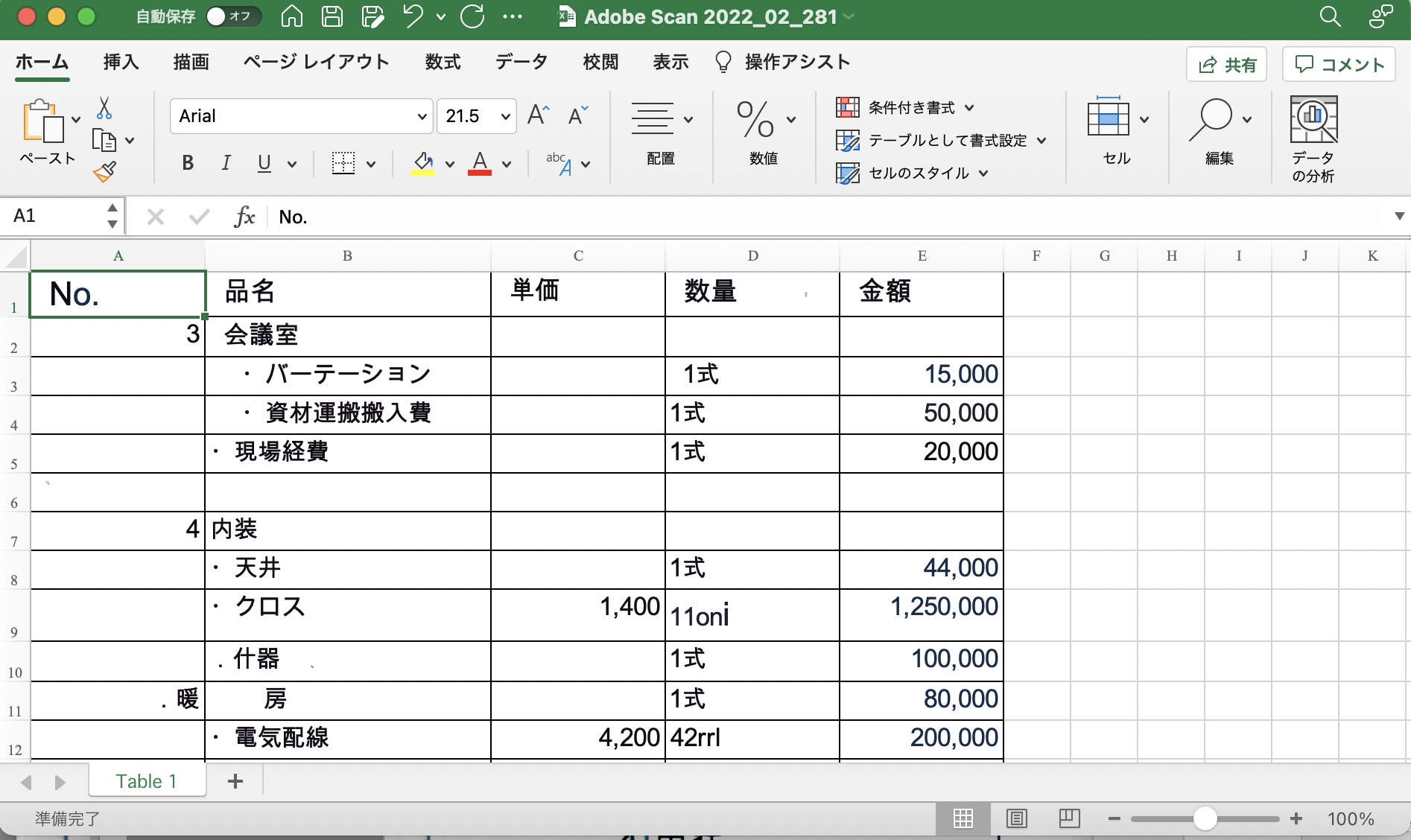Switch to Page Layout view
The width and height of the screenshot is (1411, 840).
tap(1016, 818)
